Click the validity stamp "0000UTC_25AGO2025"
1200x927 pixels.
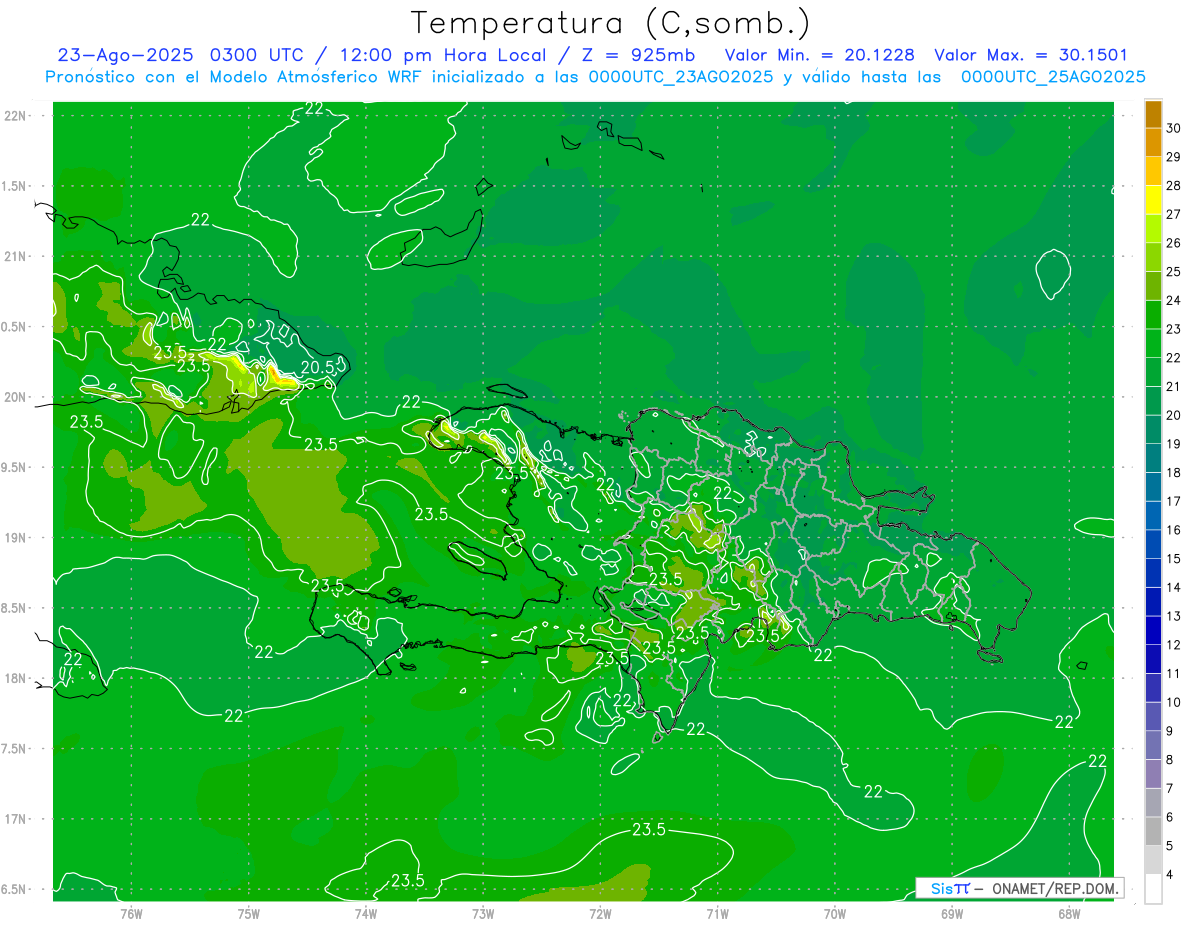coord(1053,77)
